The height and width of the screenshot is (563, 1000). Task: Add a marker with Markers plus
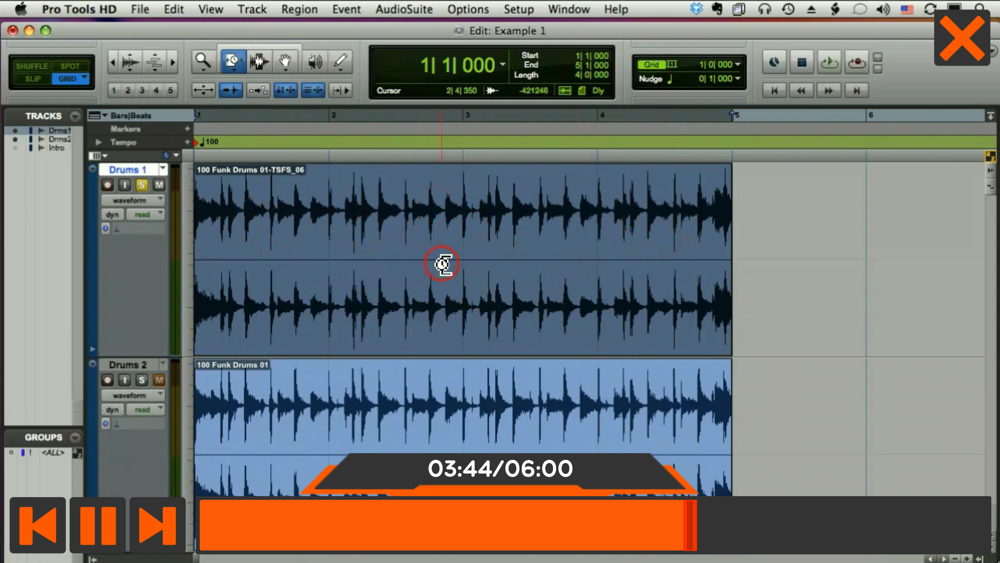point(188,129)
